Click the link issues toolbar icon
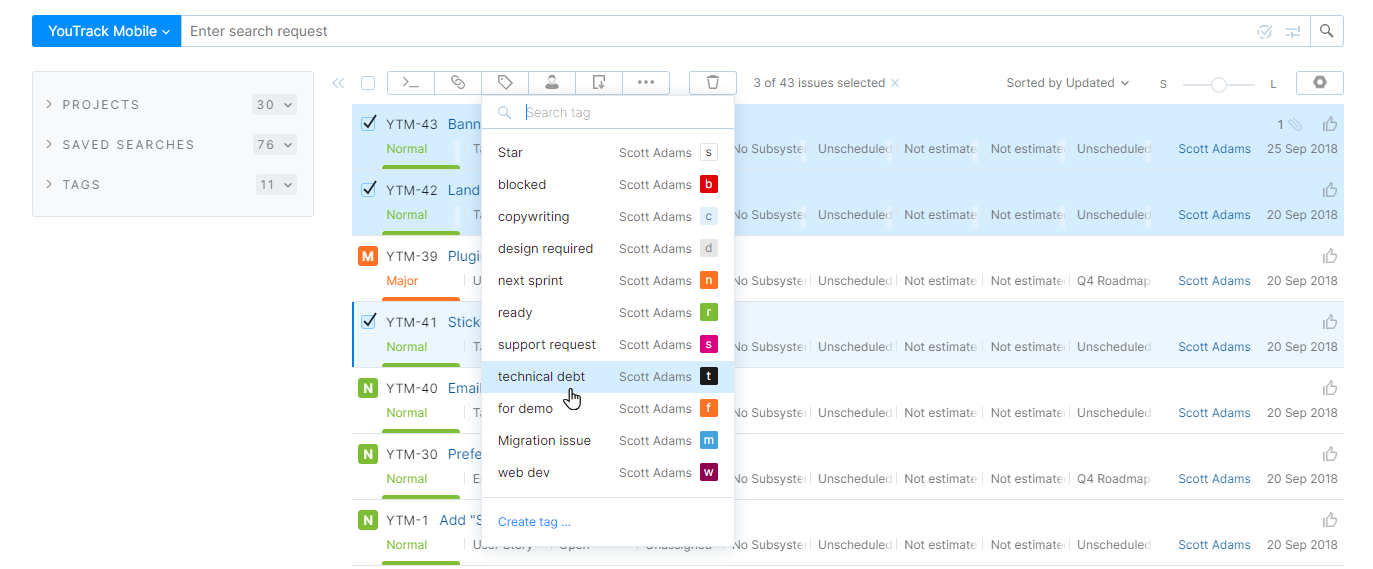The image size is (1373, 569). click(x=458, y=83)
